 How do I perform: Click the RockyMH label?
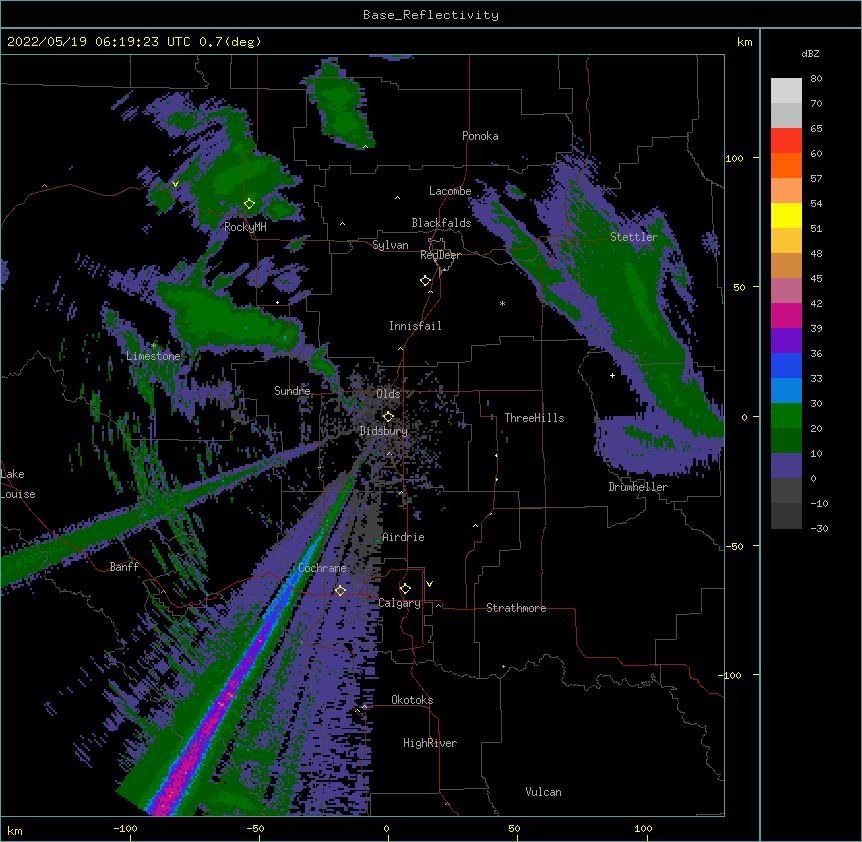pyautogui.click(x=245, y=227)
